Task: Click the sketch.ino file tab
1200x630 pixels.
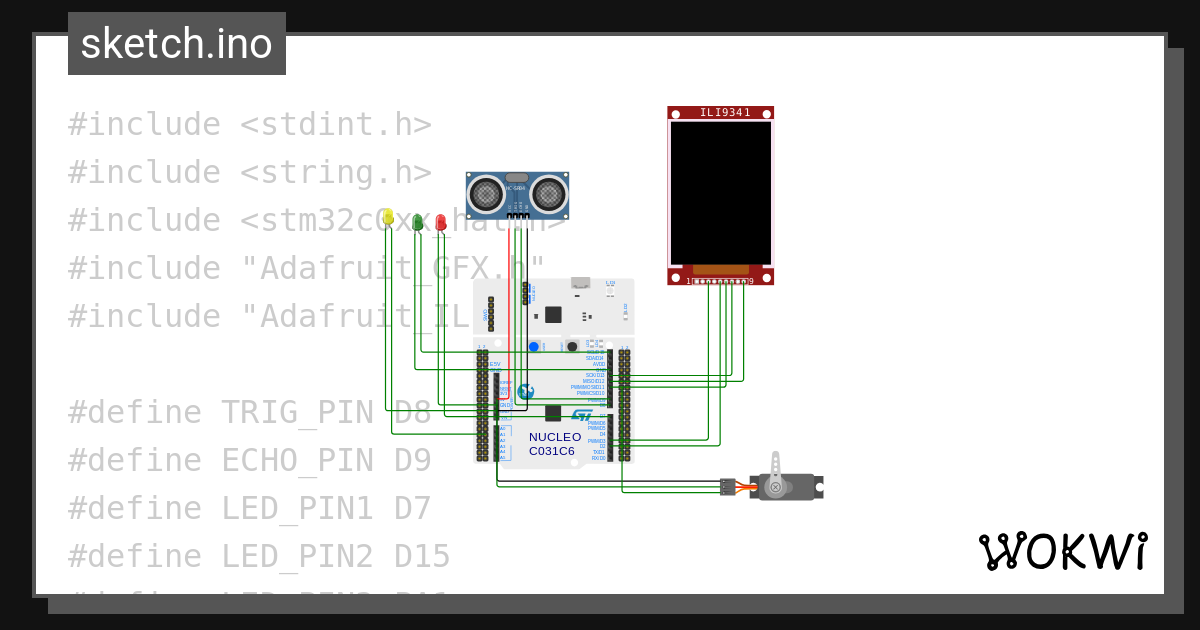Action: click(x=177, y=44)
